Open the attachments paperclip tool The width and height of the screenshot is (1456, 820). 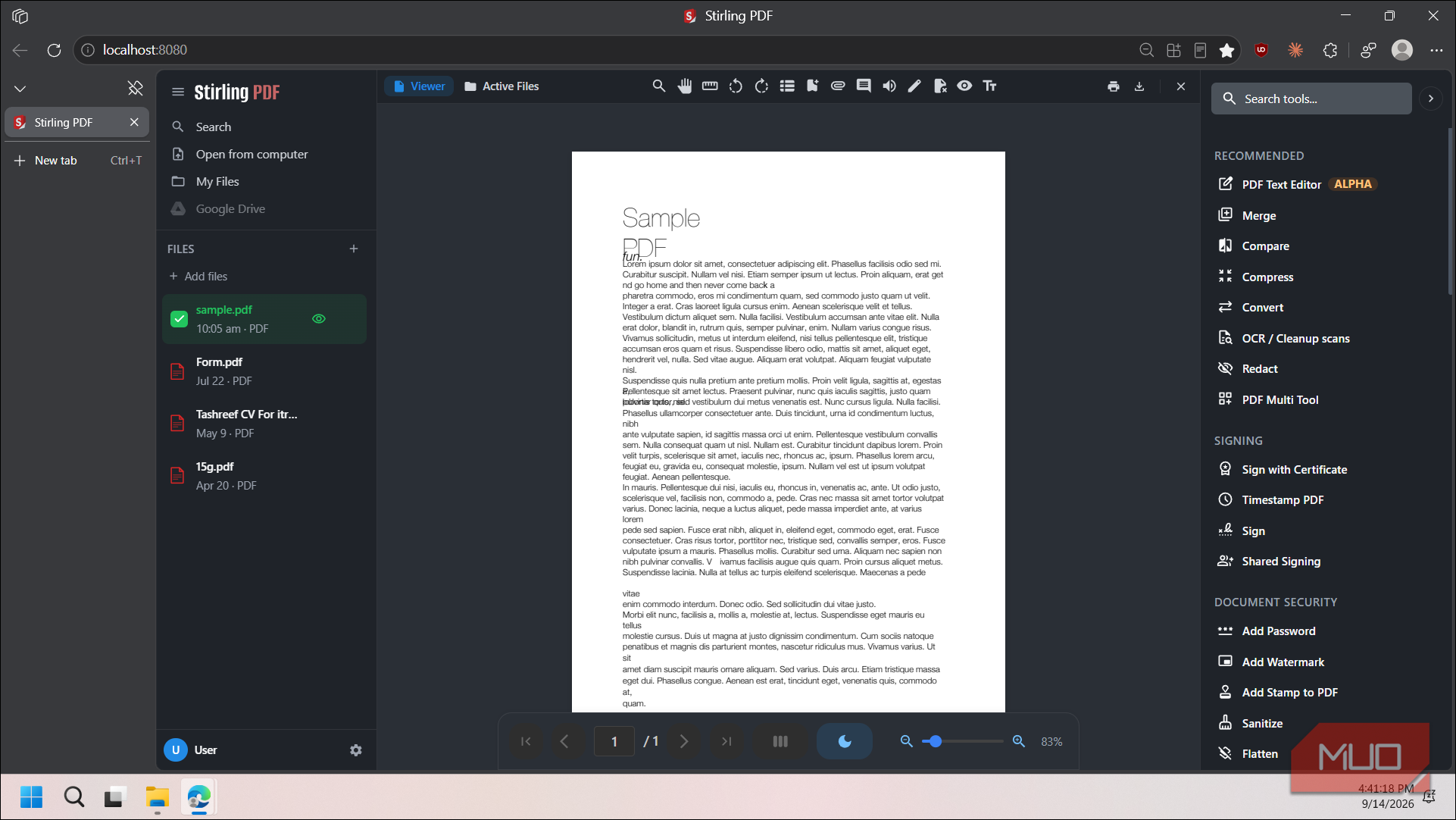tap(838, 86)
